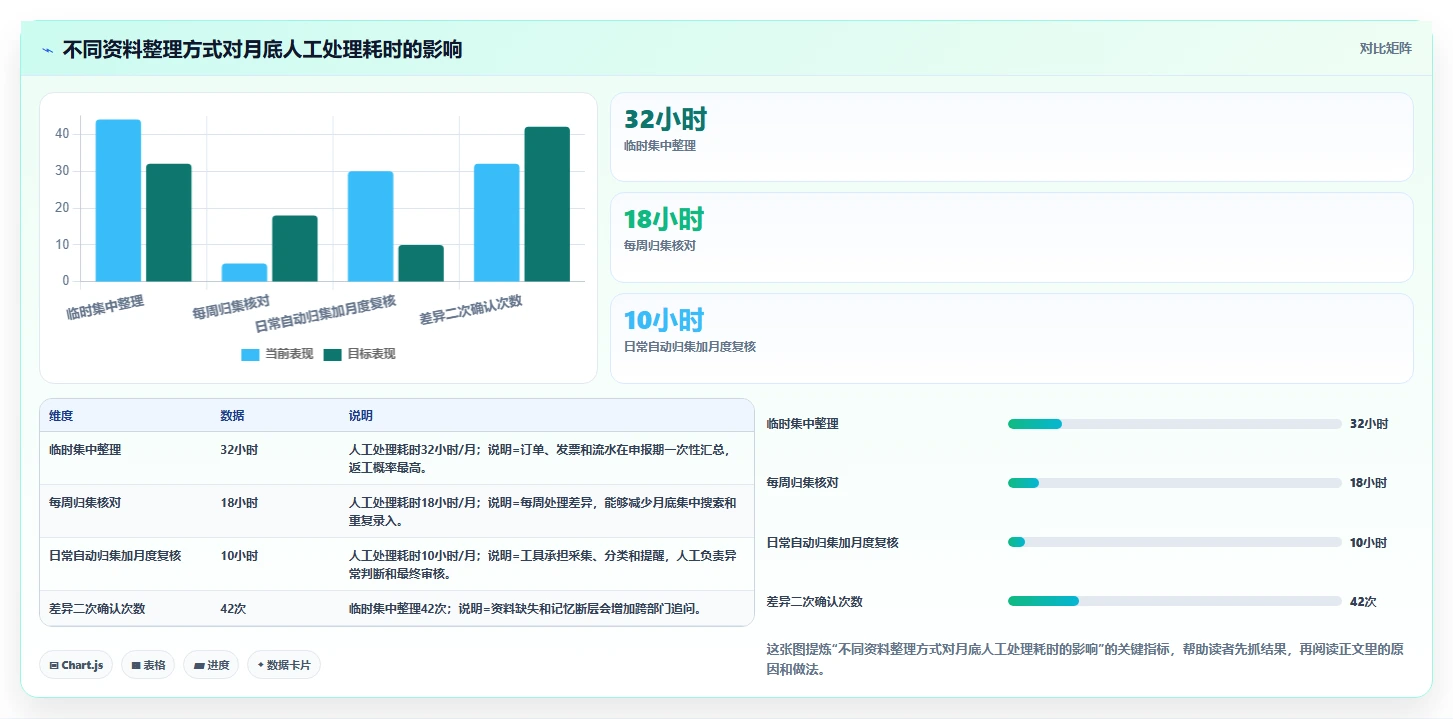Viewport: 1453px width, 719px height.
Task: Click the 日常自动归集加月度复核 progress bar
Action: [1174, 542]
